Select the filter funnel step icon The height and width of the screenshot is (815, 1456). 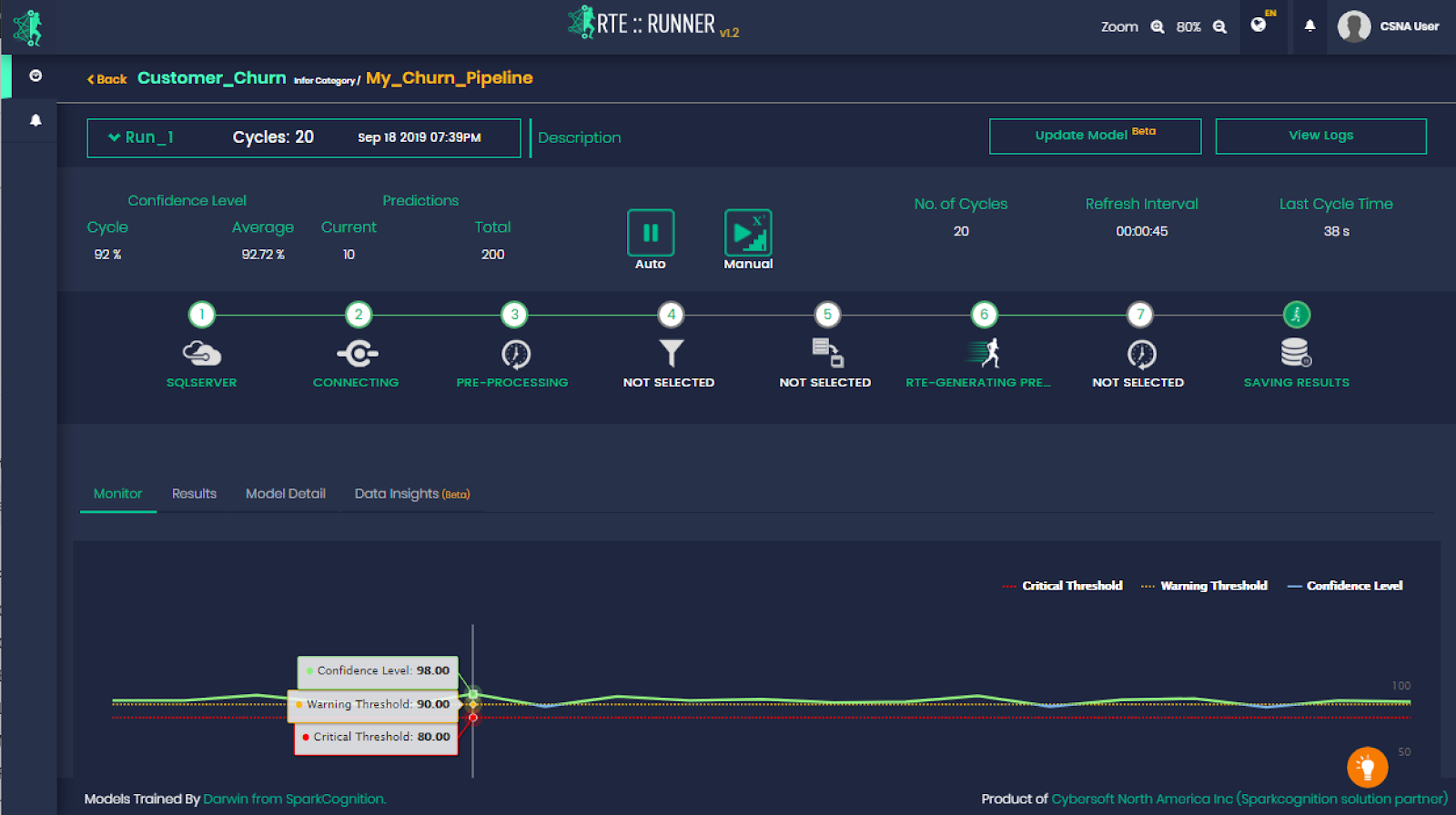pos(672,353)
